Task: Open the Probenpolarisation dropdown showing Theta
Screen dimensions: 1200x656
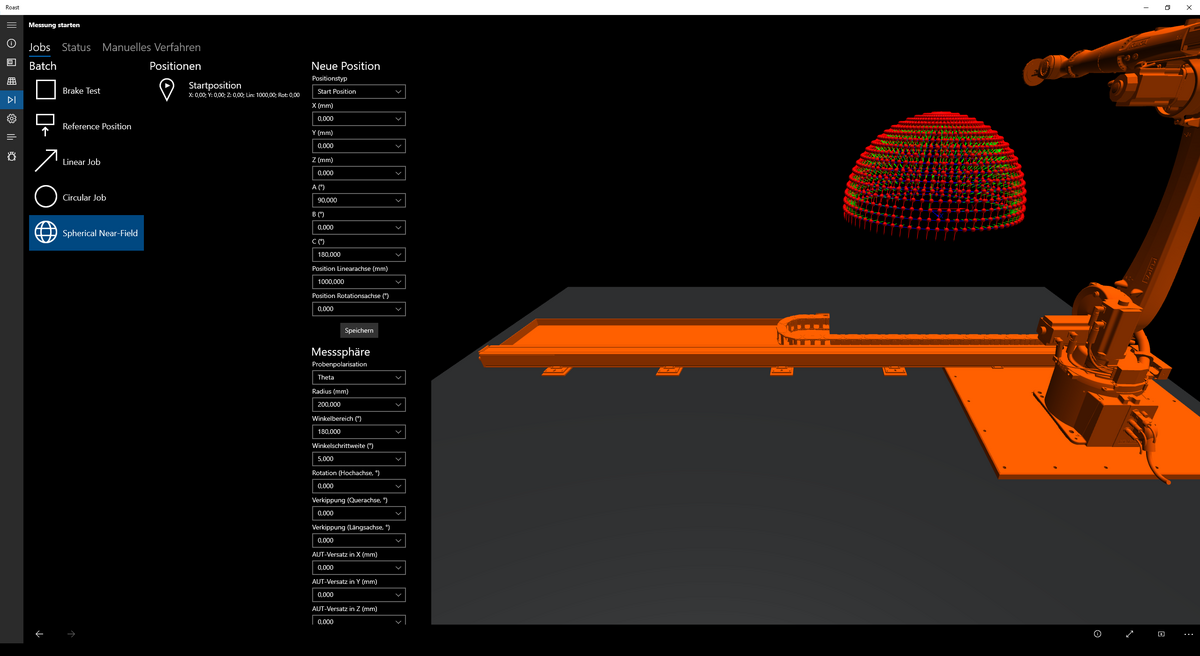Action: pyautogui.click(x=358, y=378)
